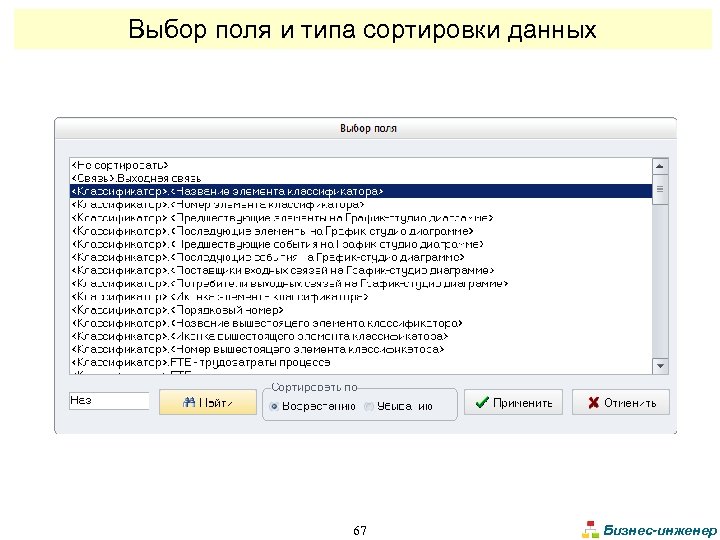The width and height of the screenshot is (720, 540).
Task: Select the Убыванию radio button
Action: [369, 406]
